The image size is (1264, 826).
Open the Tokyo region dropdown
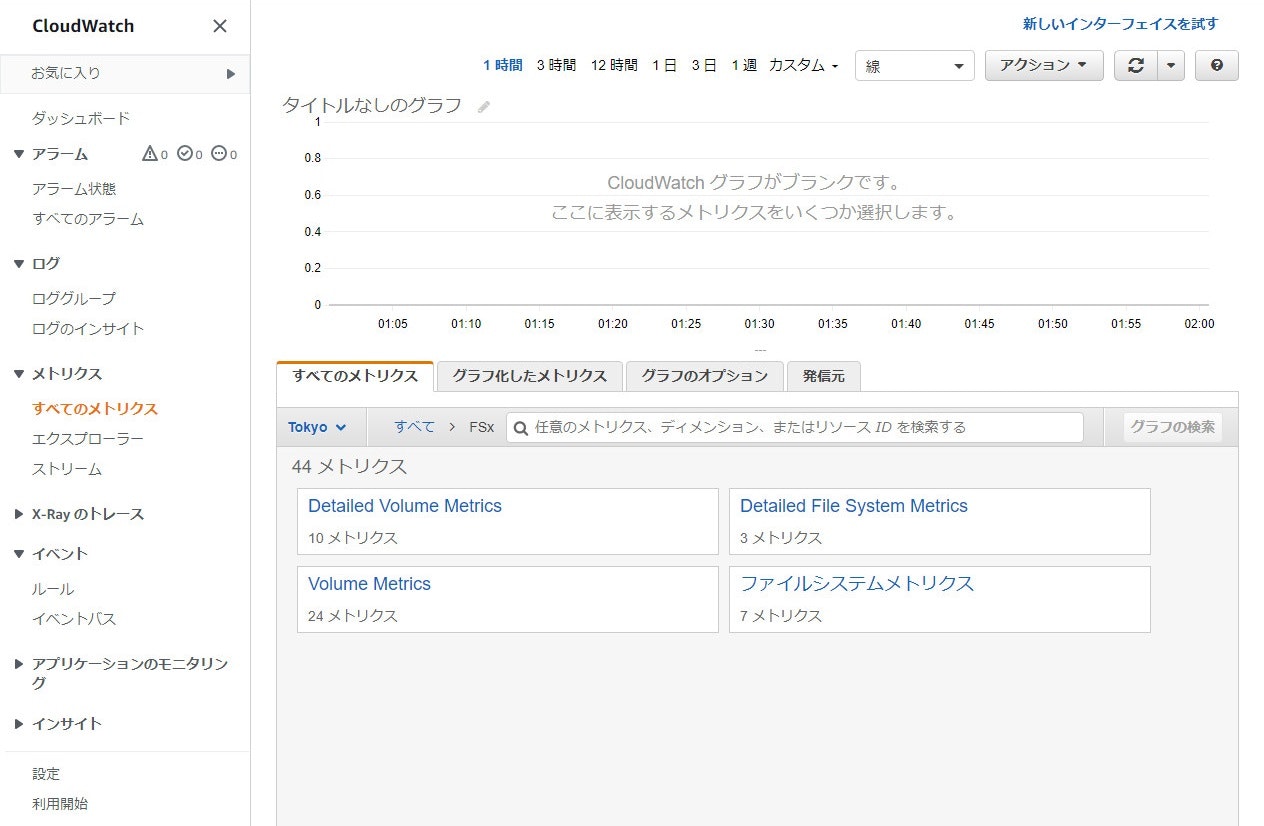(317, 427)
